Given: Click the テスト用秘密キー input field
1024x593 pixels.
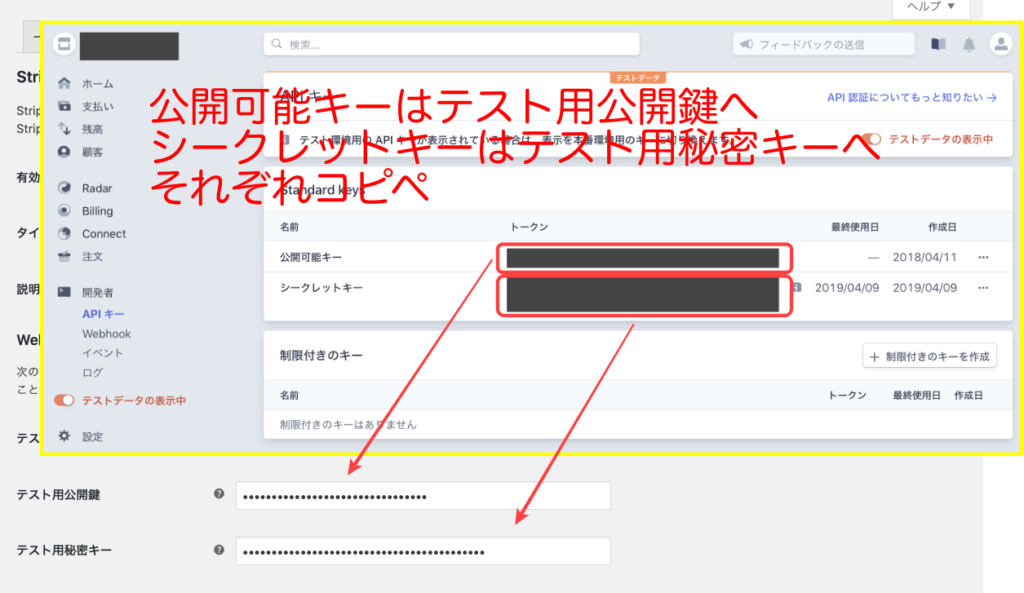Looking at the screenshot, I should click(423, 551).
